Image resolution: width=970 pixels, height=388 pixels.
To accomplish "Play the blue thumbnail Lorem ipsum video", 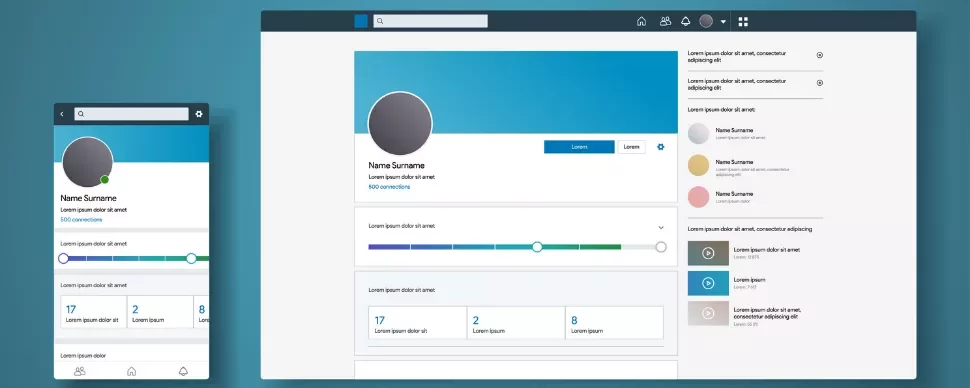I will tap(708, 283).
